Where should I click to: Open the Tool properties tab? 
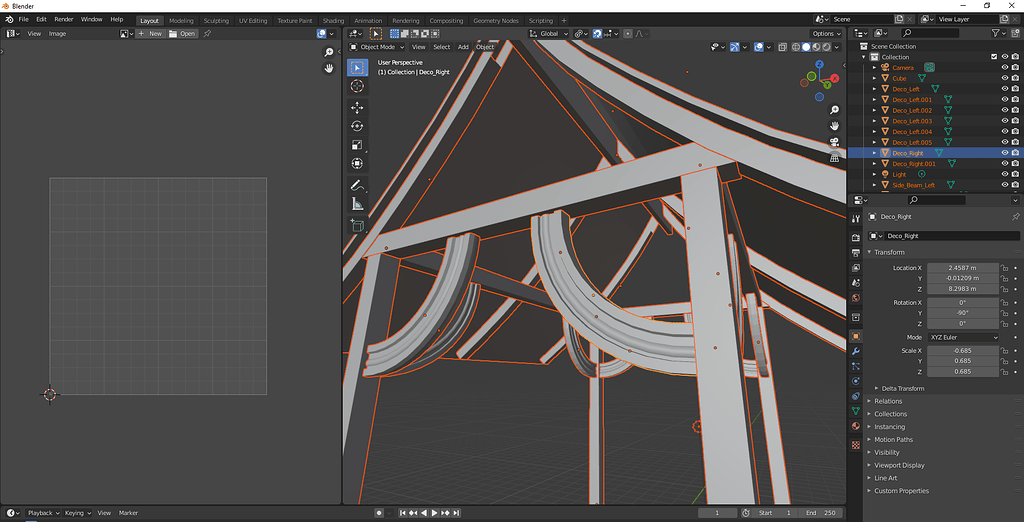[856, 218]
